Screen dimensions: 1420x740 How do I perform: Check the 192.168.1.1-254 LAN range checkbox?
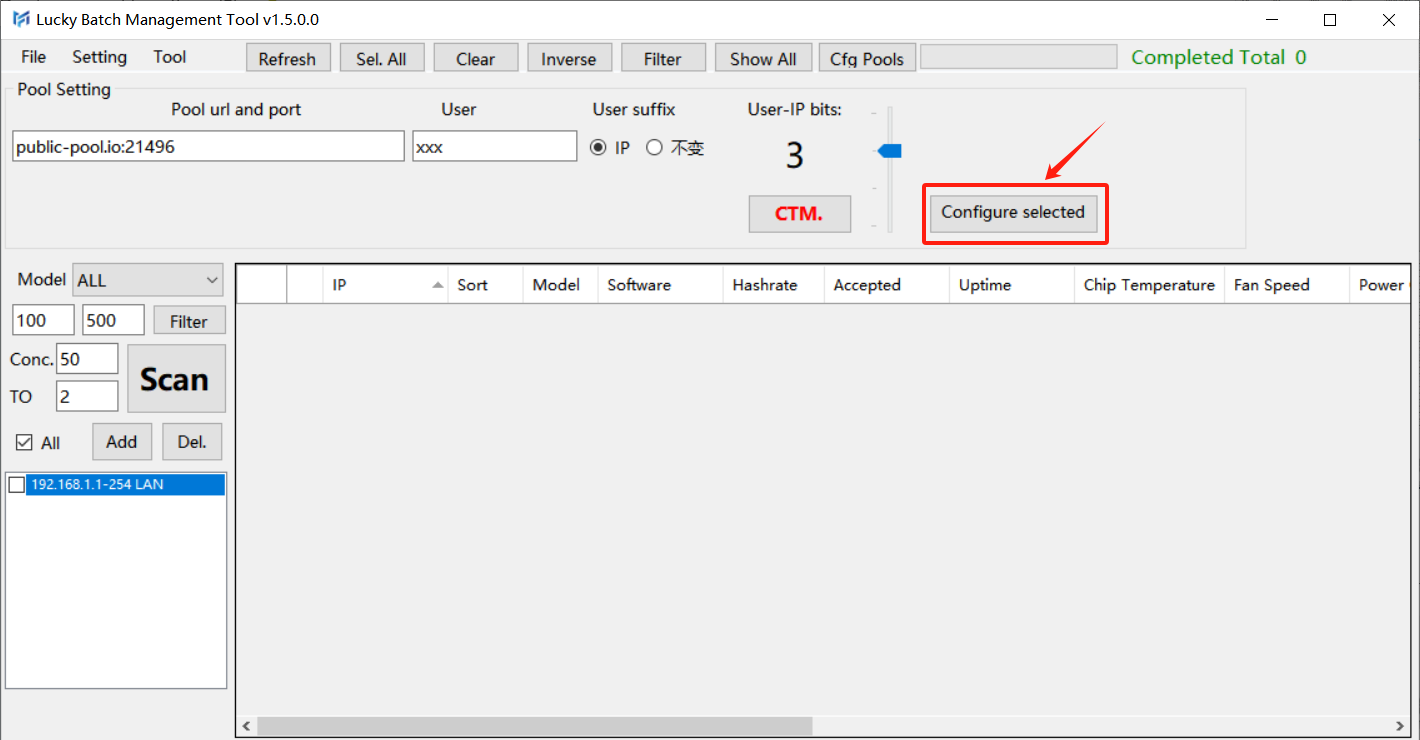(17, 485)
